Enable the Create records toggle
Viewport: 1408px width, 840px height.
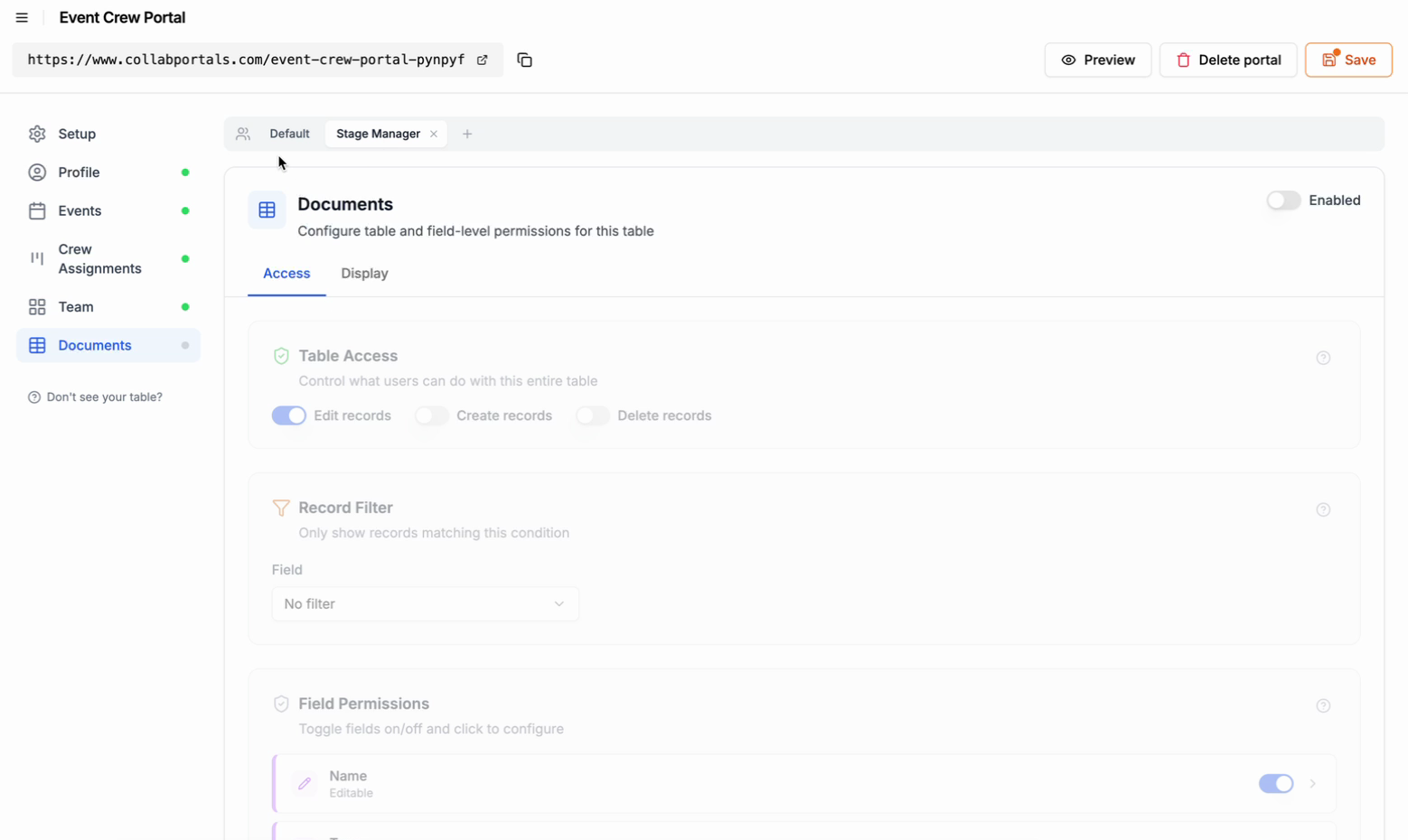click(x=432, y=415)
